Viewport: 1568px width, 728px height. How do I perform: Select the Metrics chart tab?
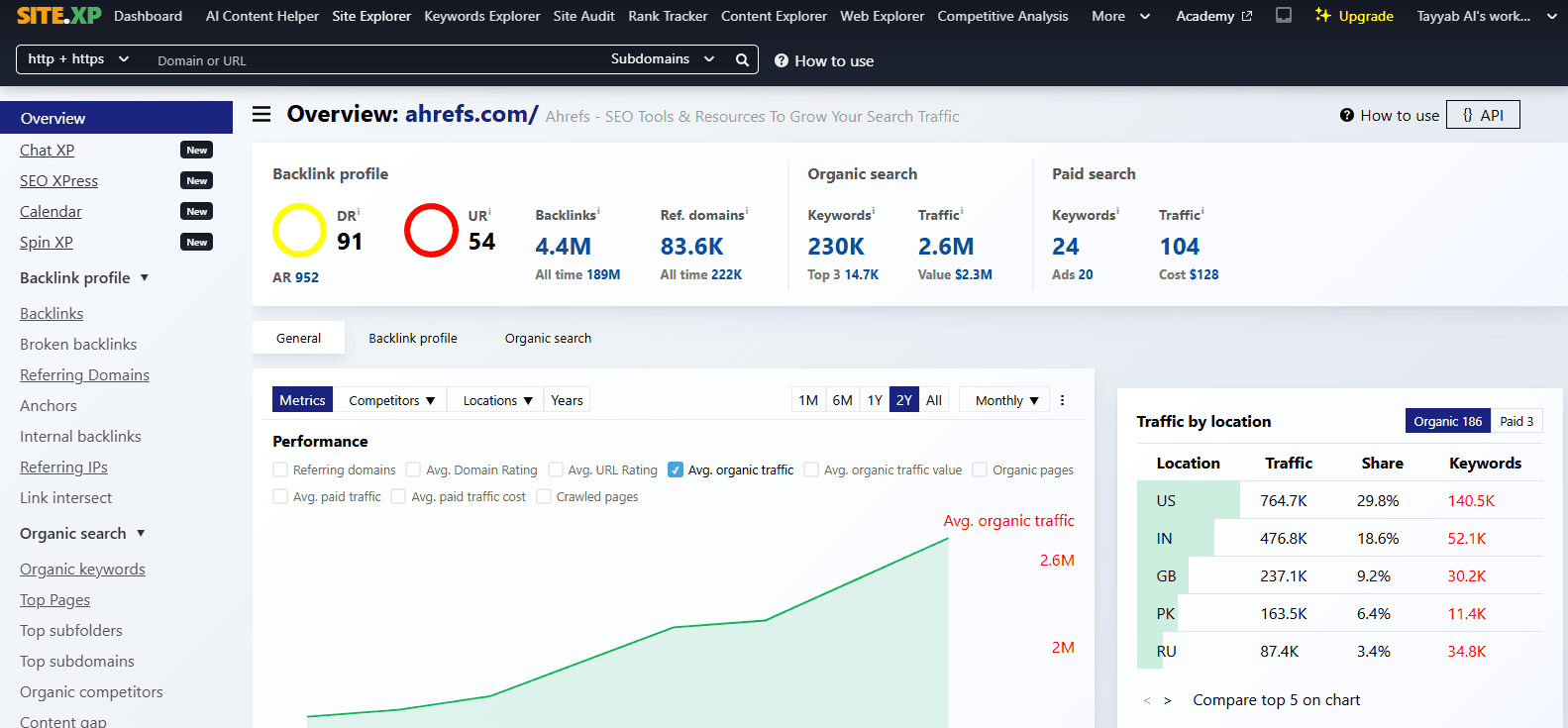(x=302, y=400)
